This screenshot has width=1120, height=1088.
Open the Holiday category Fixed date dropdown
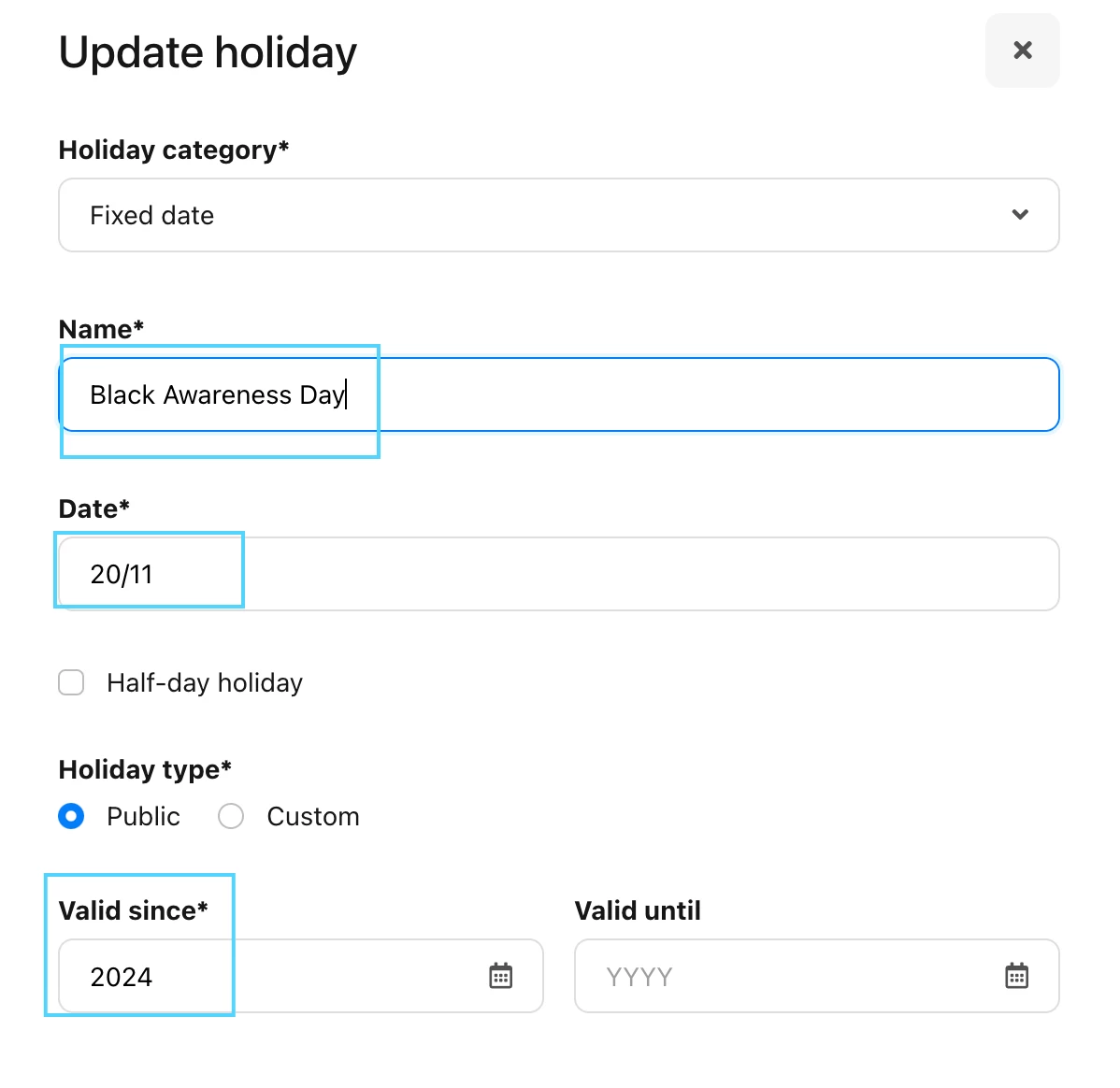[x=558, y=215]
